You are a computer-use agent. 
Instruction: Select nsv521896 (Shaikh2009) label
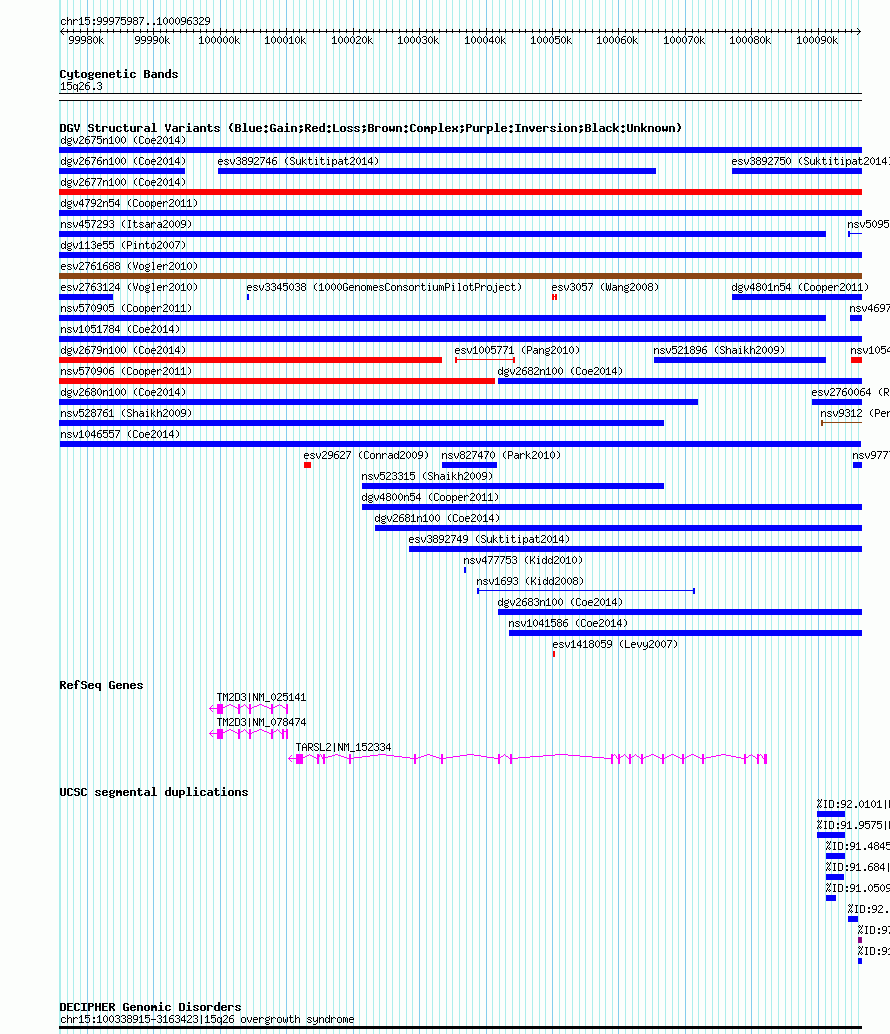[719, 351]
